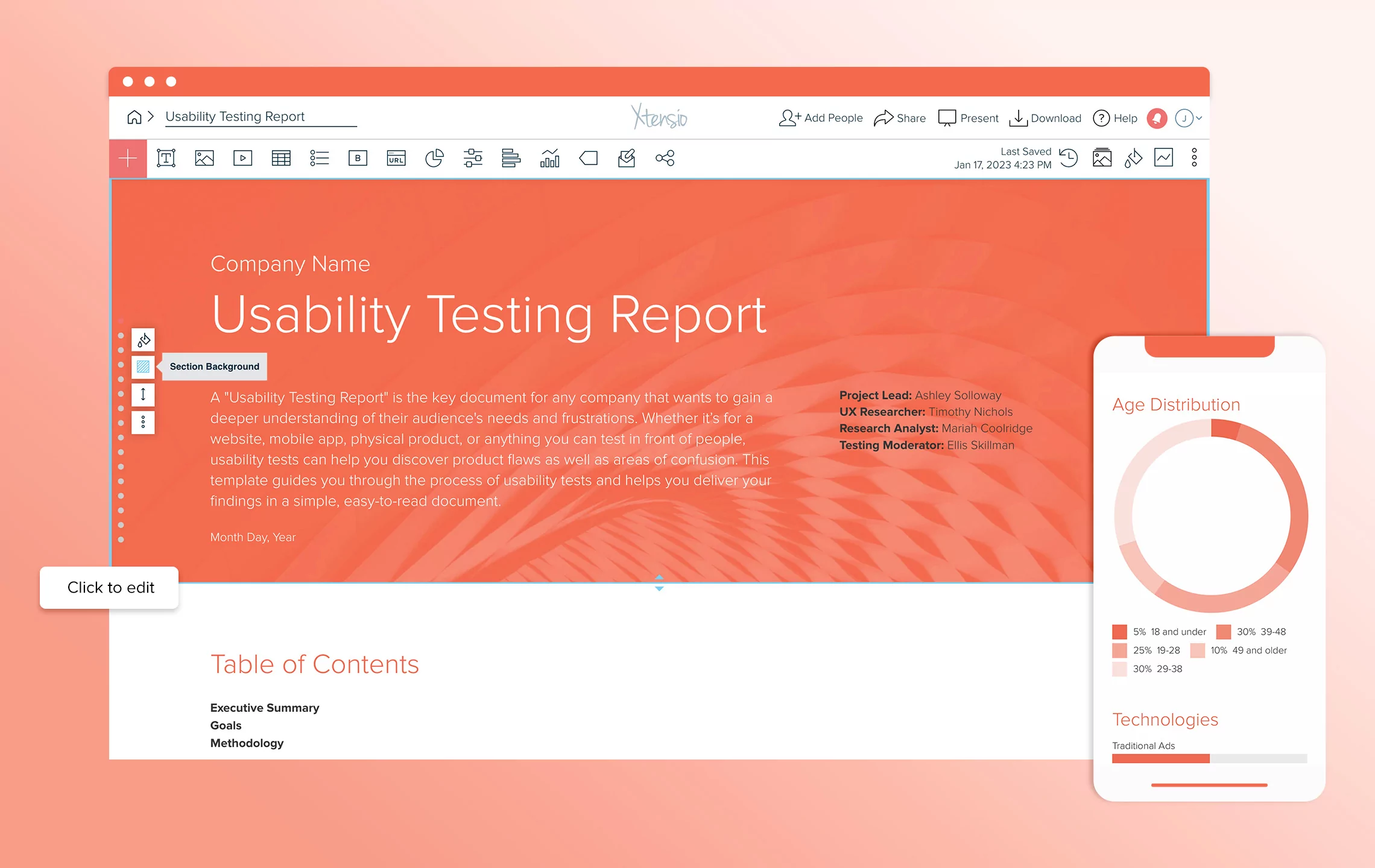The image size is (1375, 868).
Task: Expand the profile avatar dropdown
Action: pyautogui.click(x=1187, y=118)
